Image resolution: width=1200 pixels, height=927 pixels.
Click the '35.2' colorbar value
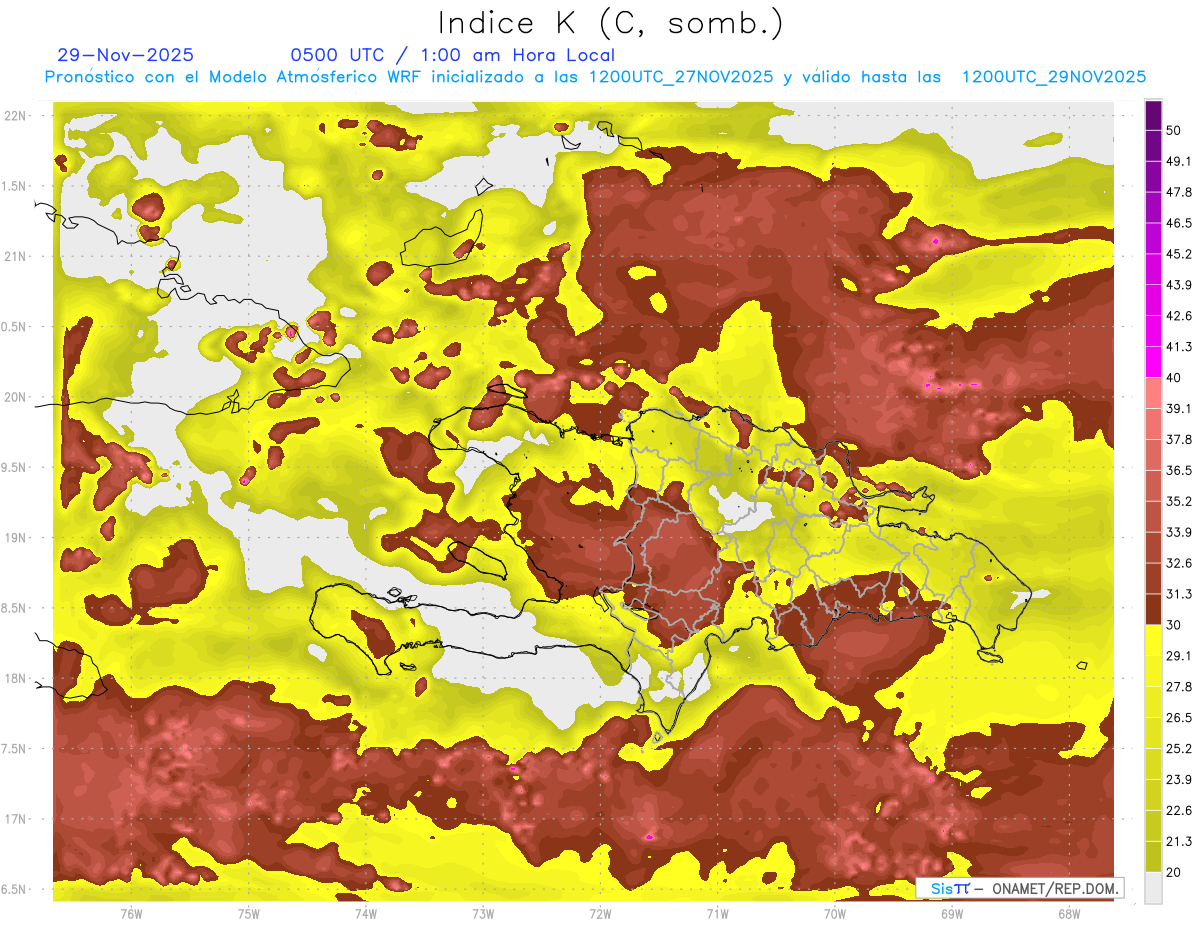1179,501
